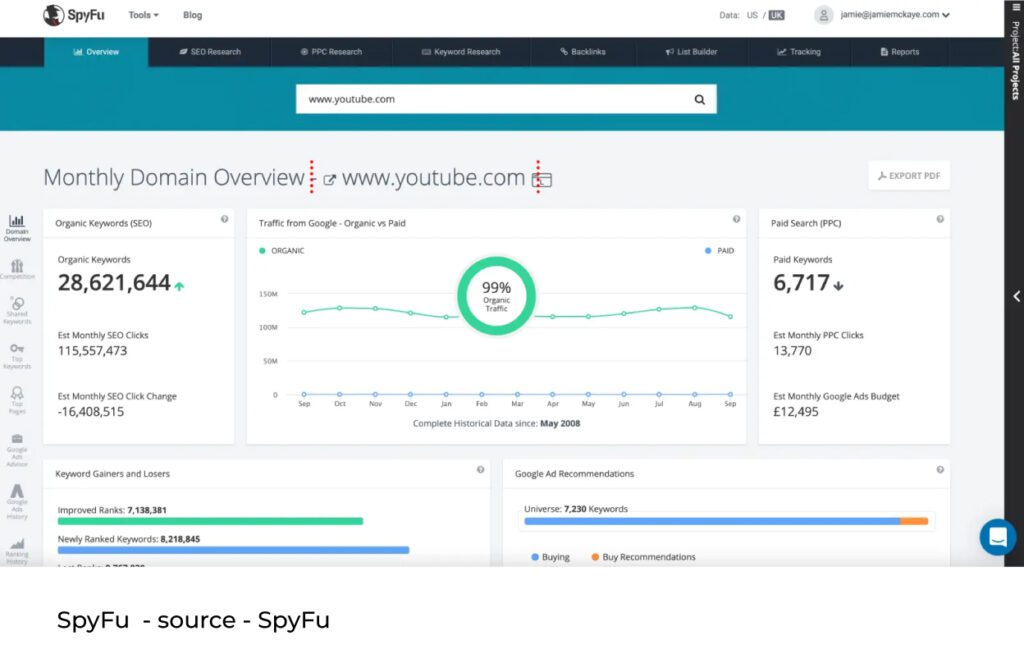Toggle the ORGANIC series in chart legend
The height and width of the screenshot is (663, 1024).
tap(281, 251)
